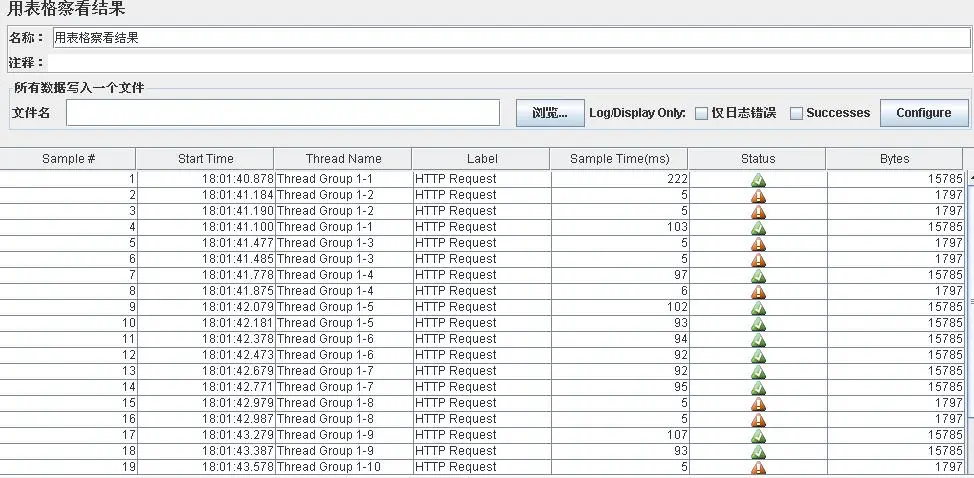Screen dimensions: 974x478
Task: Select the sample time 222 cell
Action: coord(620,179)
